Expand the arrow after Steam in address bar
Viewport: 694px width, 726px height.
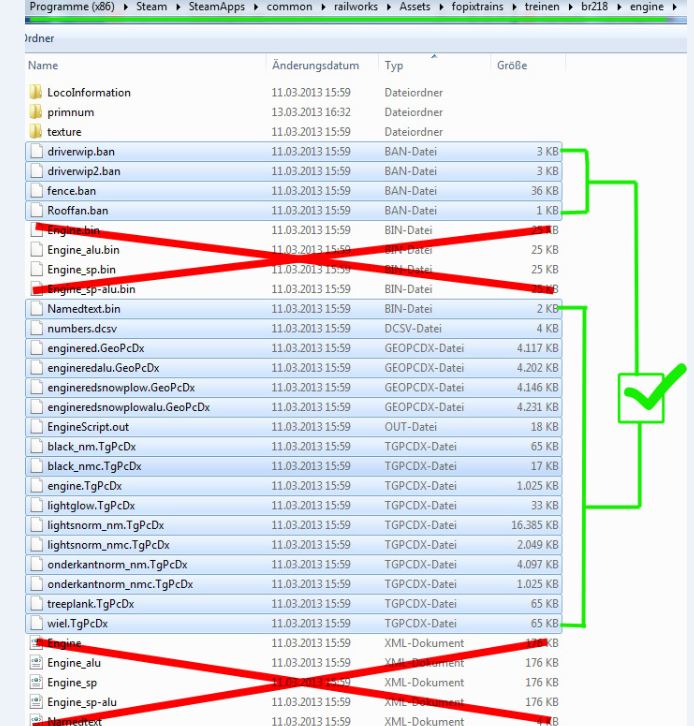(x=178, y=7)
